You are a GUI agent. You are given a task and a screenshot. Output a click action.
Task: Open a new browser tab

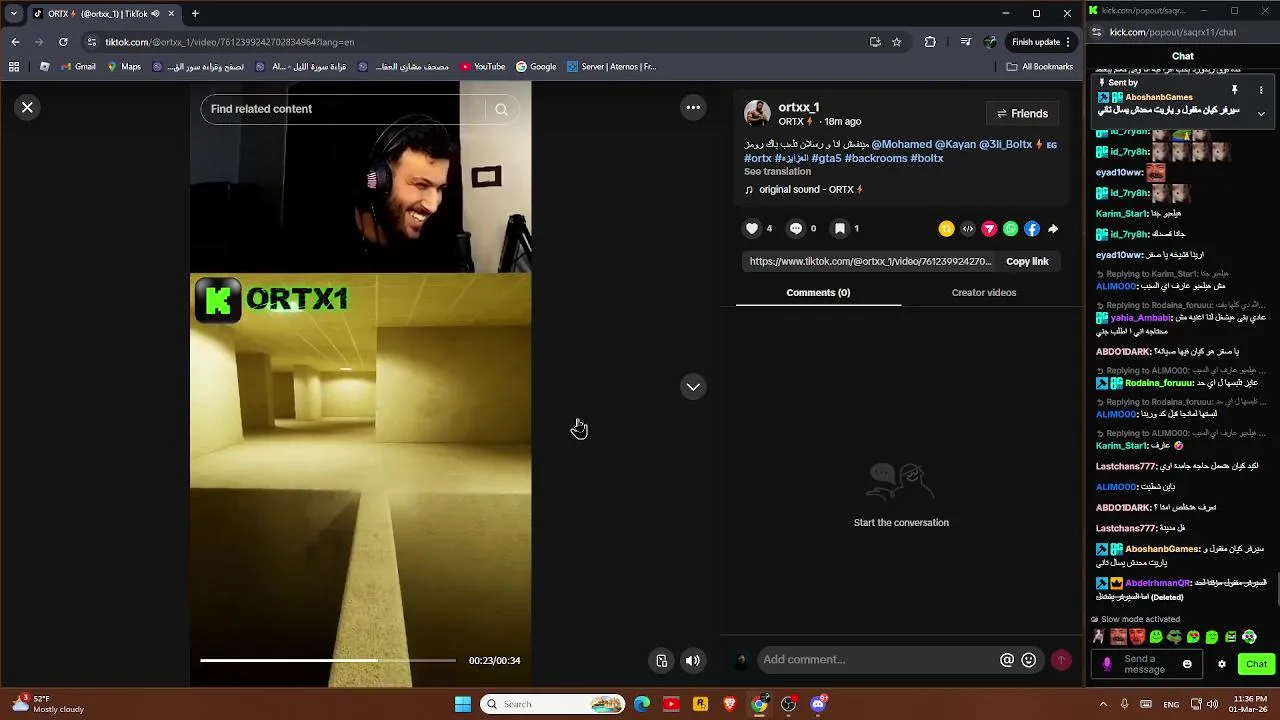(x=195, y=13)
